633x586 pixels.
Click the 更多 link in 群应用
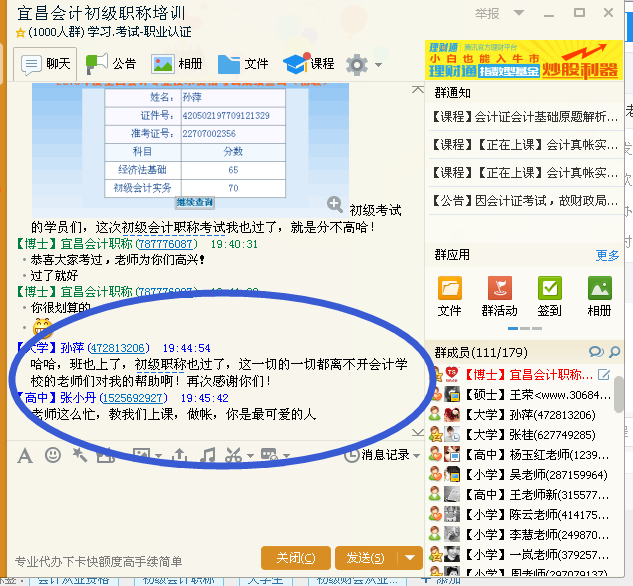pos(607,255)
